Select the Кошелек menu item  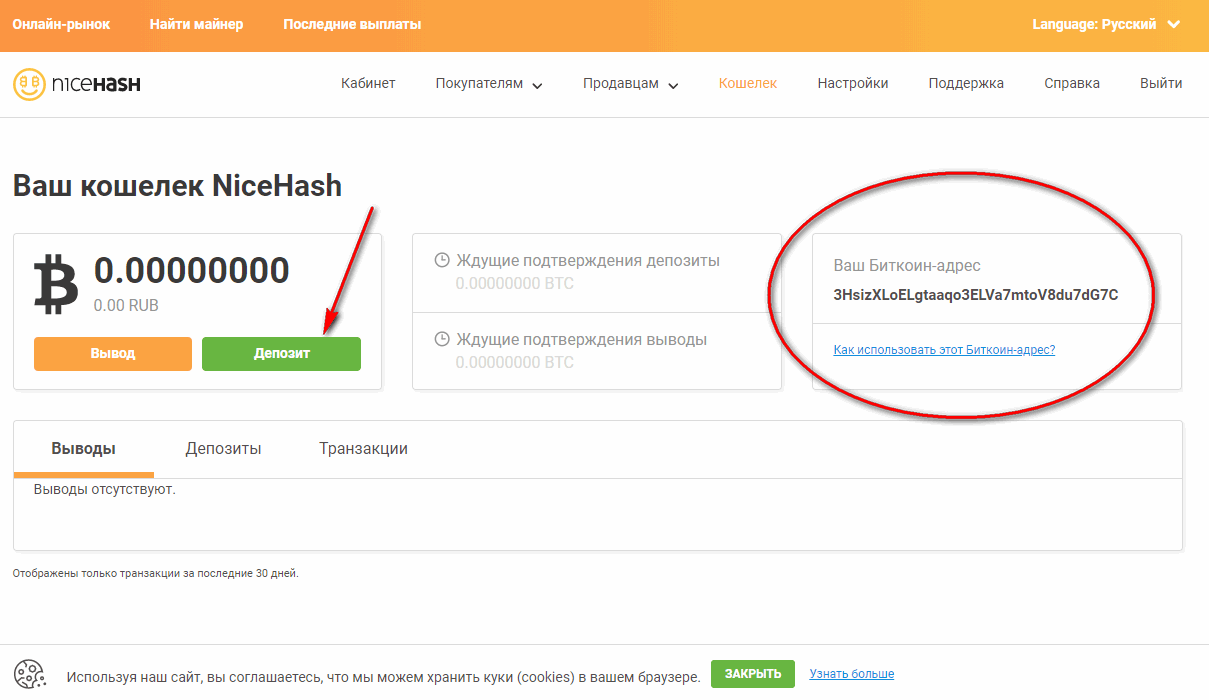(748, 84)
